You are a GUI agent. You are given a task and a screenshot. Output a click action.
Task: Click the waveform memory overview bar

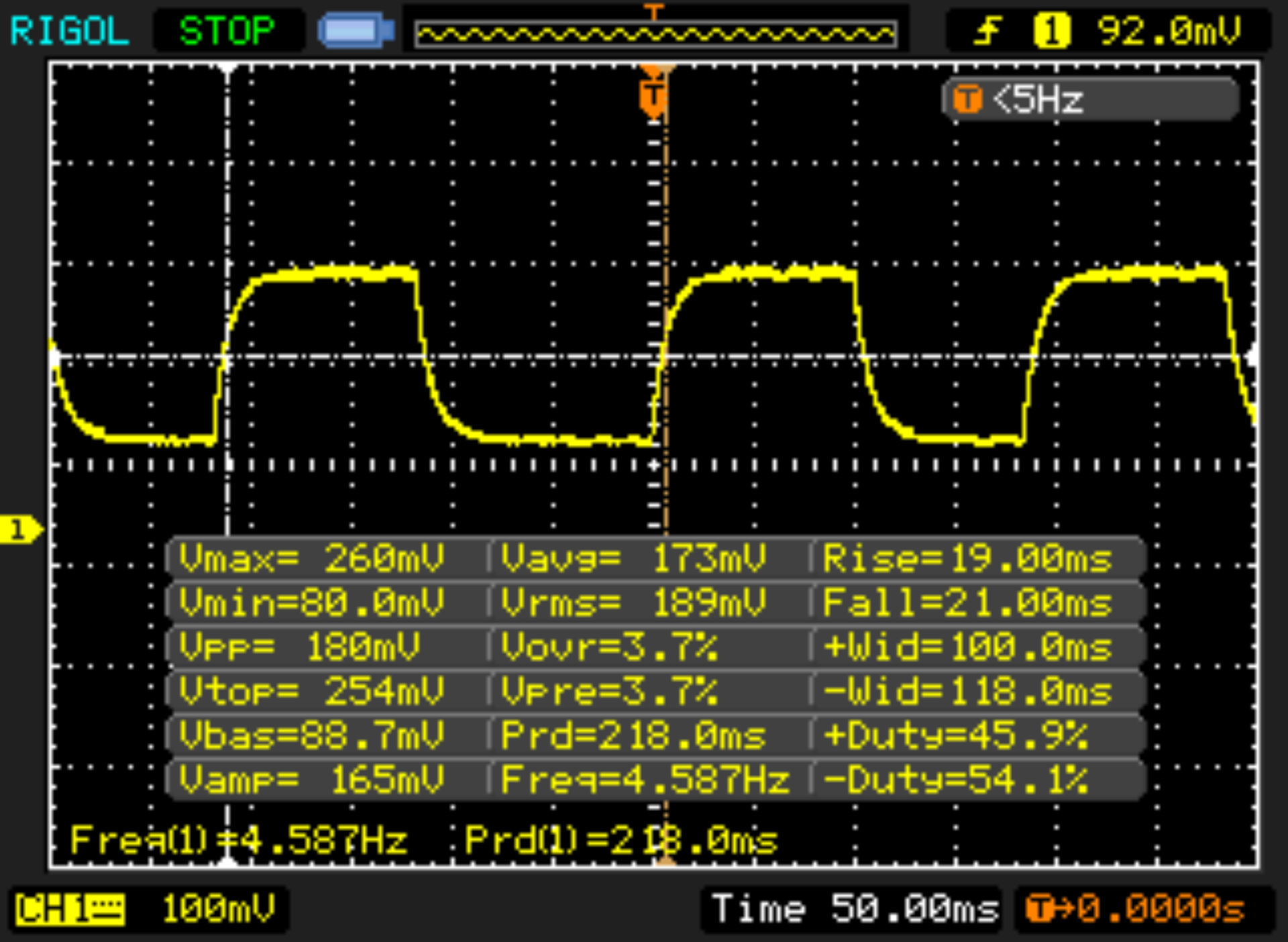[655, 34]
